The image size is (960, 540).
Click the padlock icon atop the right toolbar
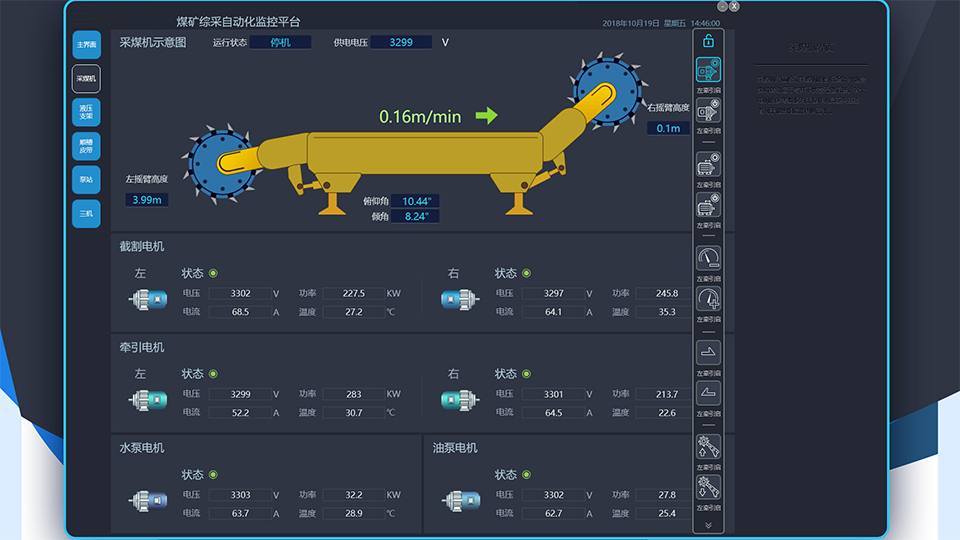pos(708,41)
